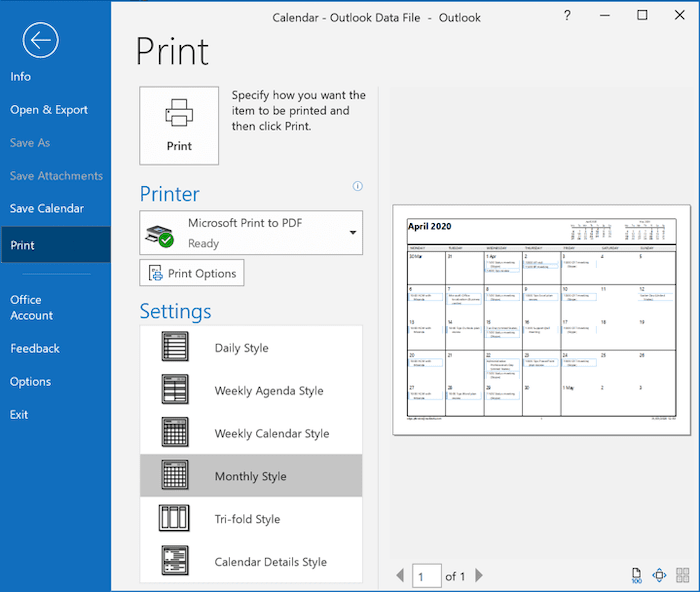The image size is (700, 592).
Task: Set preview to actual size (100)
Action: (x=636, y=575)
